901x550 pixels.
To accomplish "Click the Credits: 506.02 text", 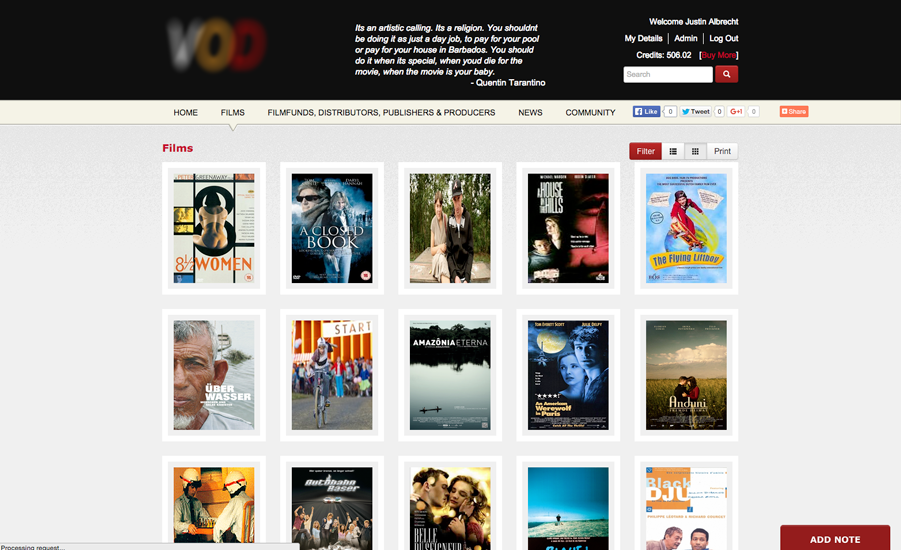I will (x=664, y=55).
